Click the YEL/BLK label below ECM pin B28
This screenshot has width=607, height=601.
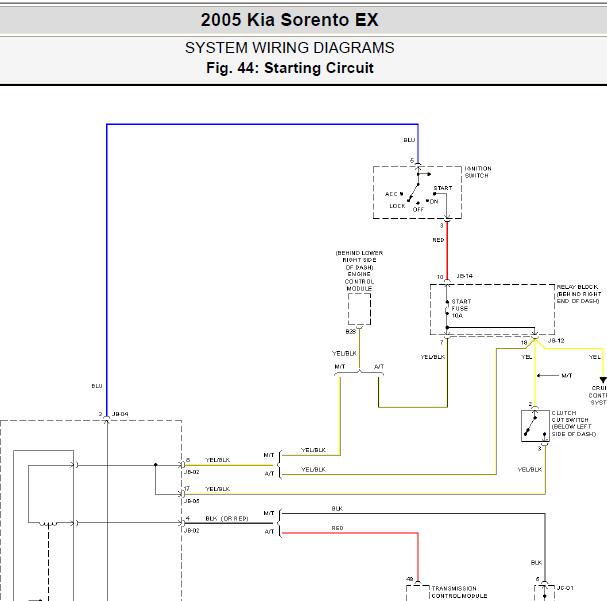tap(344, 353)
